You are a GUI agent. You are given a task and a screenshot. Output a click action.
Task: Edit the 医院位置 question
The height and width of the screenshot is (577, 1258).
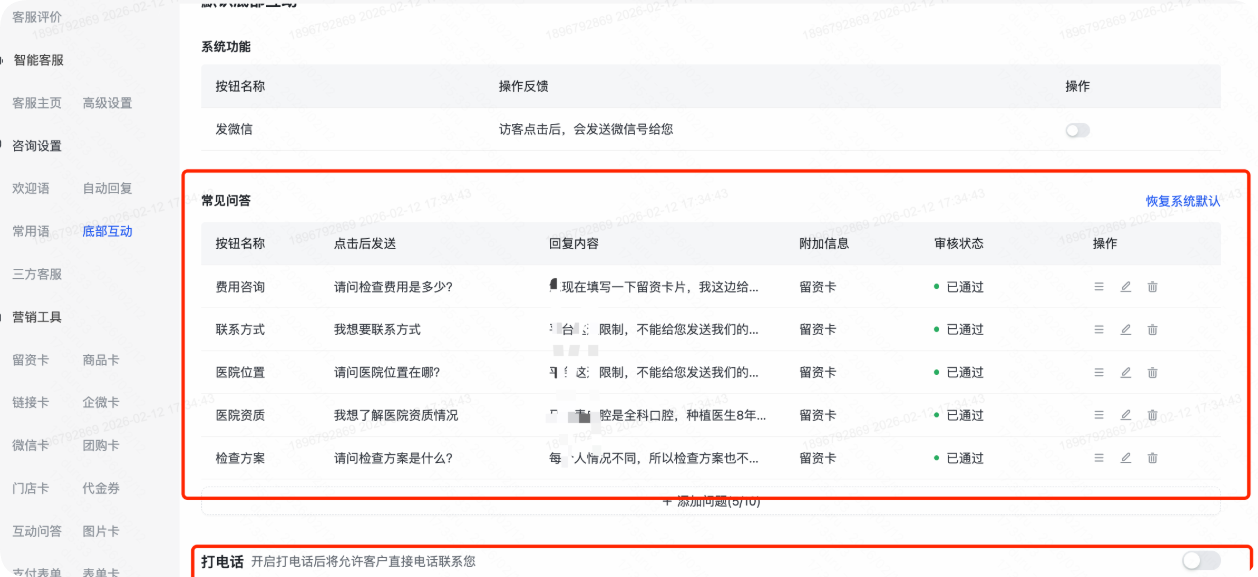[1126, 373]
